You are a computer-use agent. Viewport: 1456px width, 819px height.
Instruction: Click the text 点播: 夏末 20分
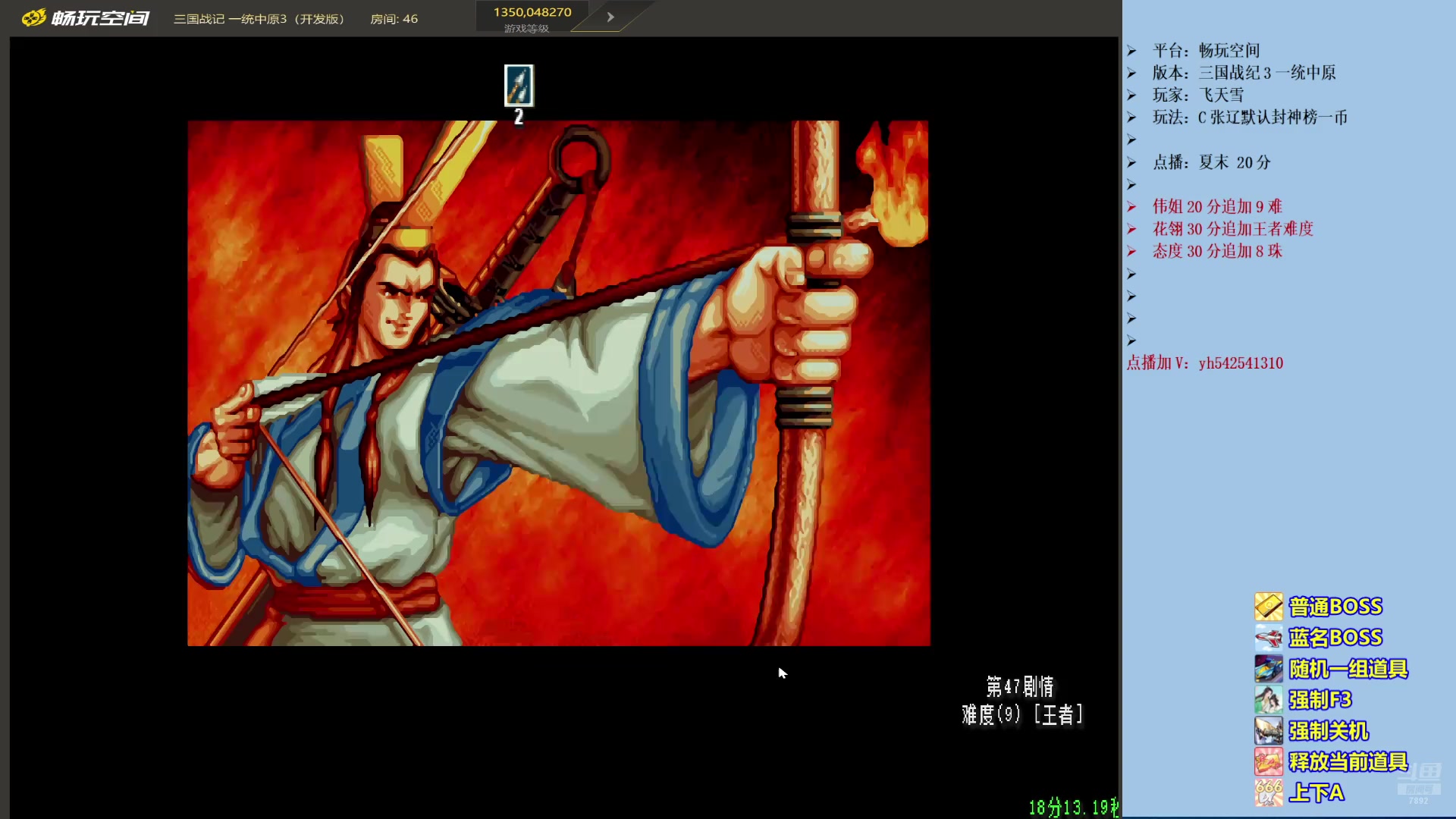(x=1211, y=162)
